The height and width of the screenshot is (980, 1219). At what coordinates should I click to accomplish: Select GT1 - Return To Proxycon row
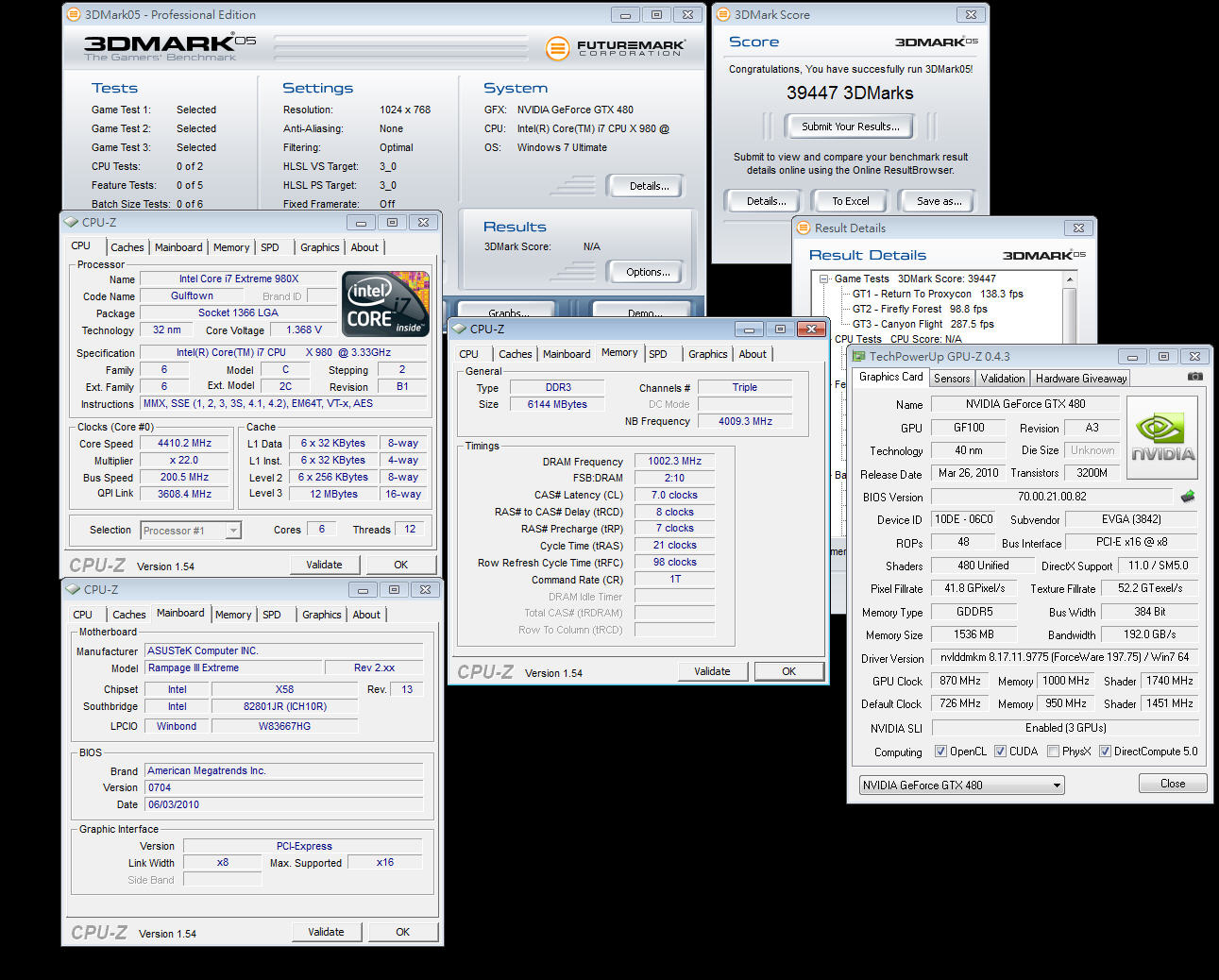point(938,294)
